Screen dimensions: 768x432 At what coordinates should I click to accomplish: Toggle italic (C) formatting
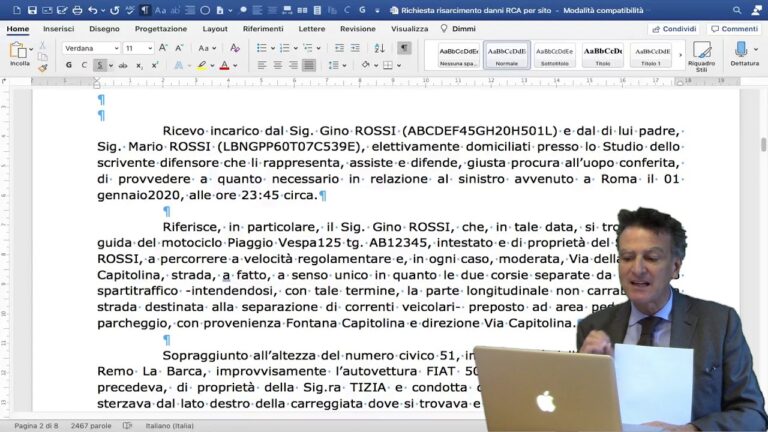coord(84,65)
